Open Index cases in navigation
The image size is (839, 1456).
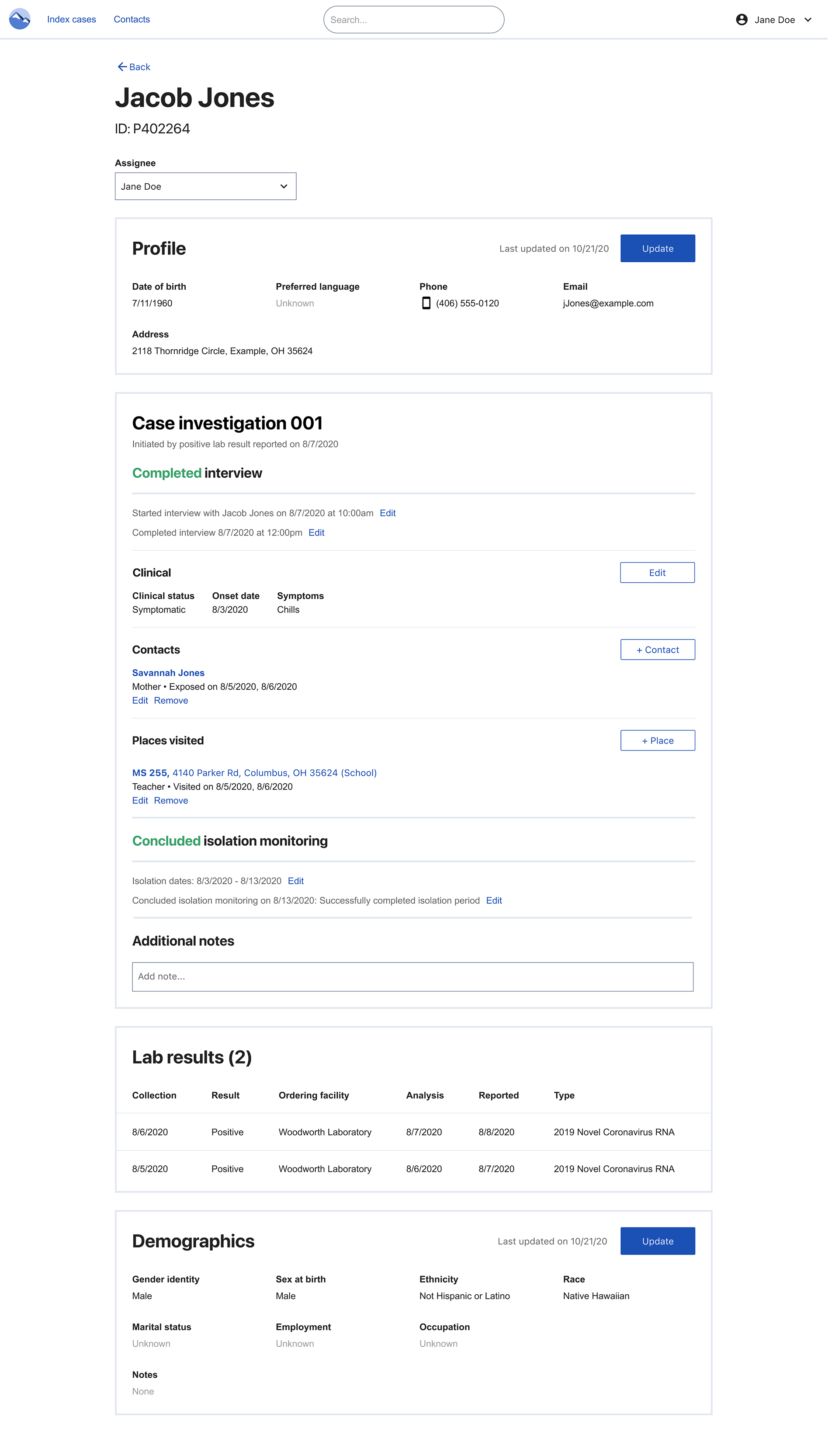point(72,20)
